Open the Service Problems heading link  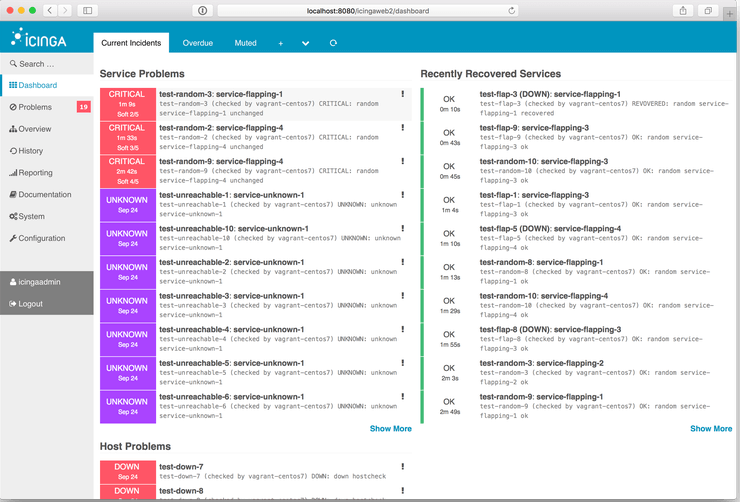coord(142,74)
